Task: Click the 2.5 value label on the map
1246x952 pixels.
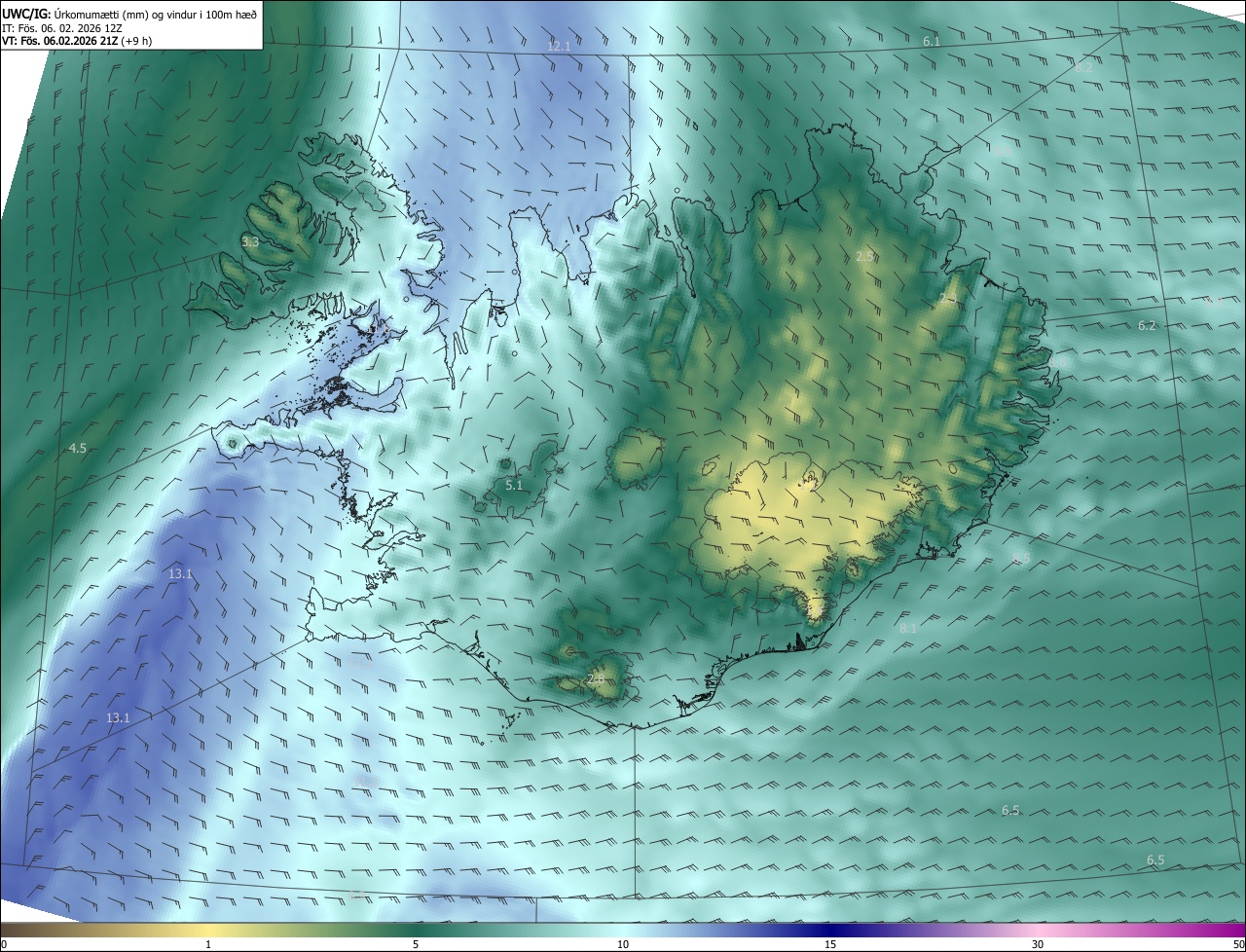Action: click(864, 256)
